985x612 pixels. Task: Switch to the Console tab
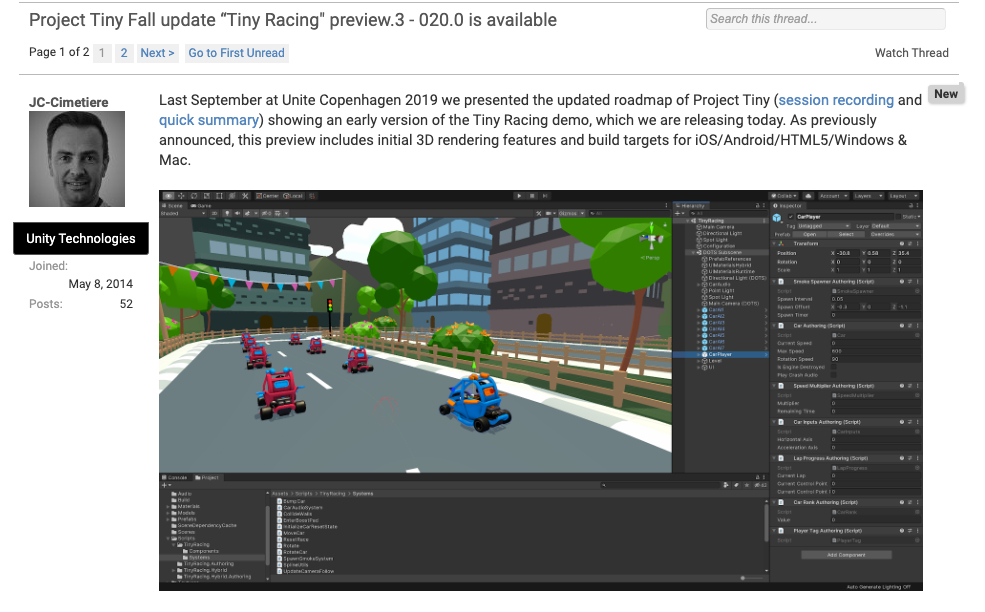tap(176, 477)
